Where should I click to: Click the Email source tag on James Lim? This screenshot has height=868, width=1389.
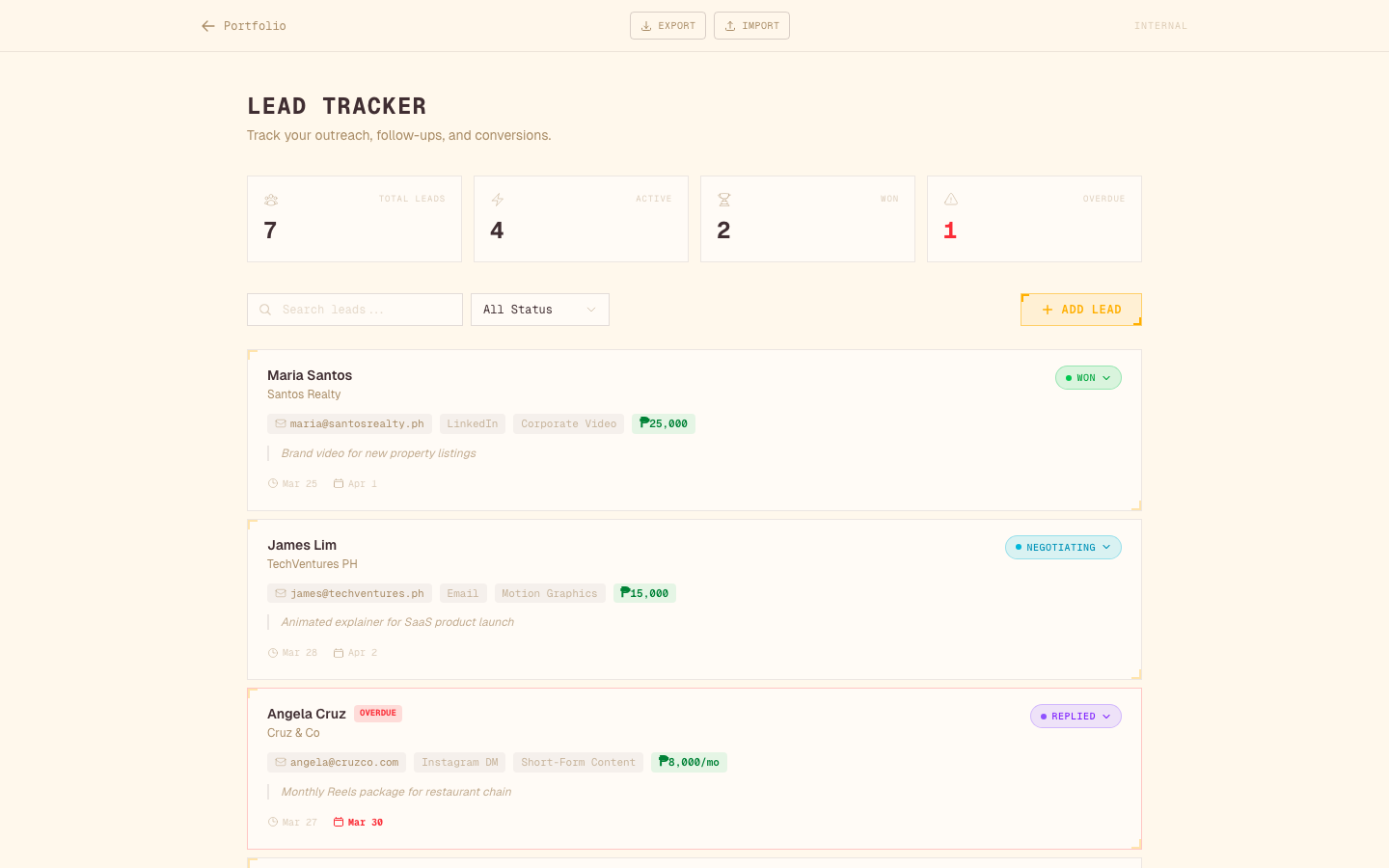tap(463, 593)
